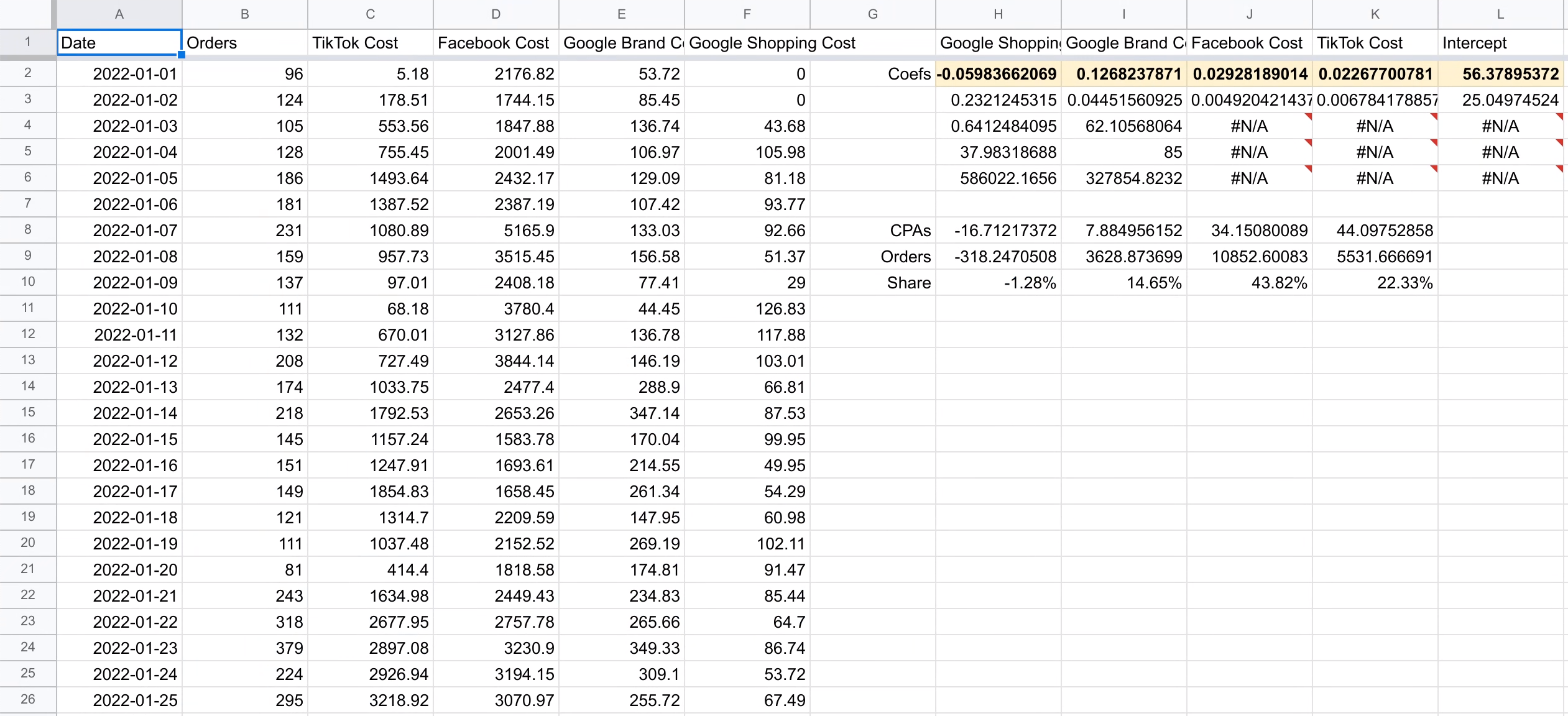This screenshot has height=716, width=1568.
Task: Select row 10 using the row number
Action: pos(28,282)
